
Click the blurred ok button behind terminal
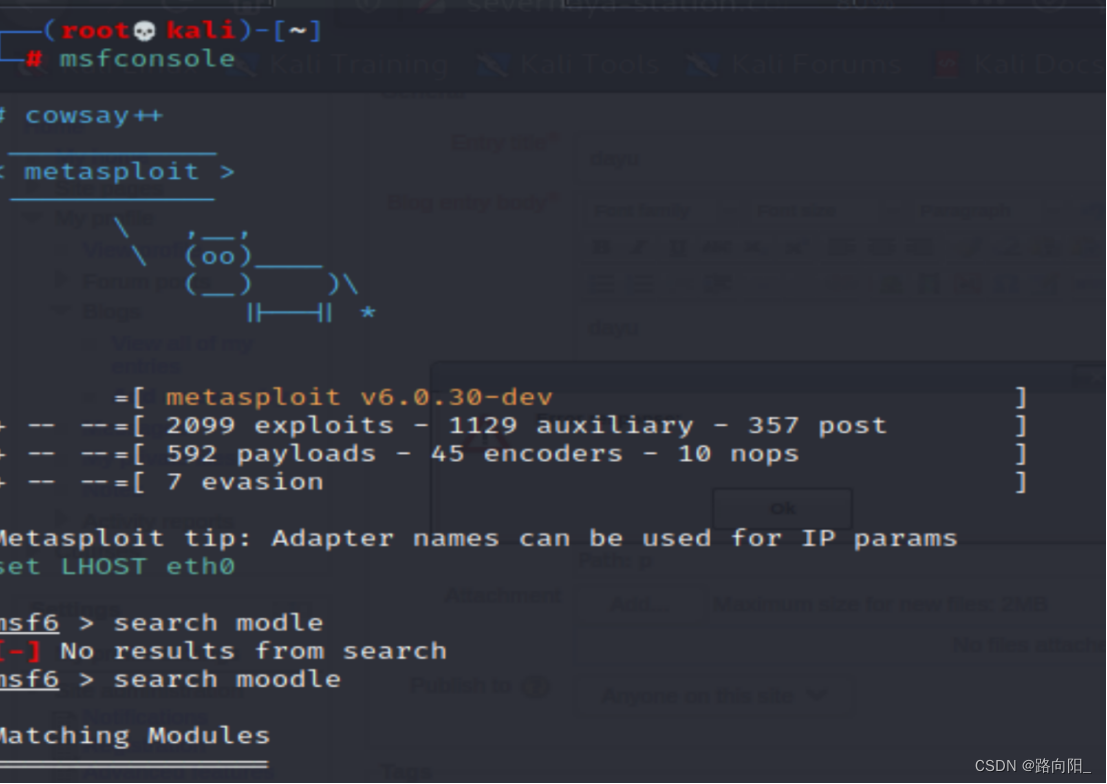[783, 507]
